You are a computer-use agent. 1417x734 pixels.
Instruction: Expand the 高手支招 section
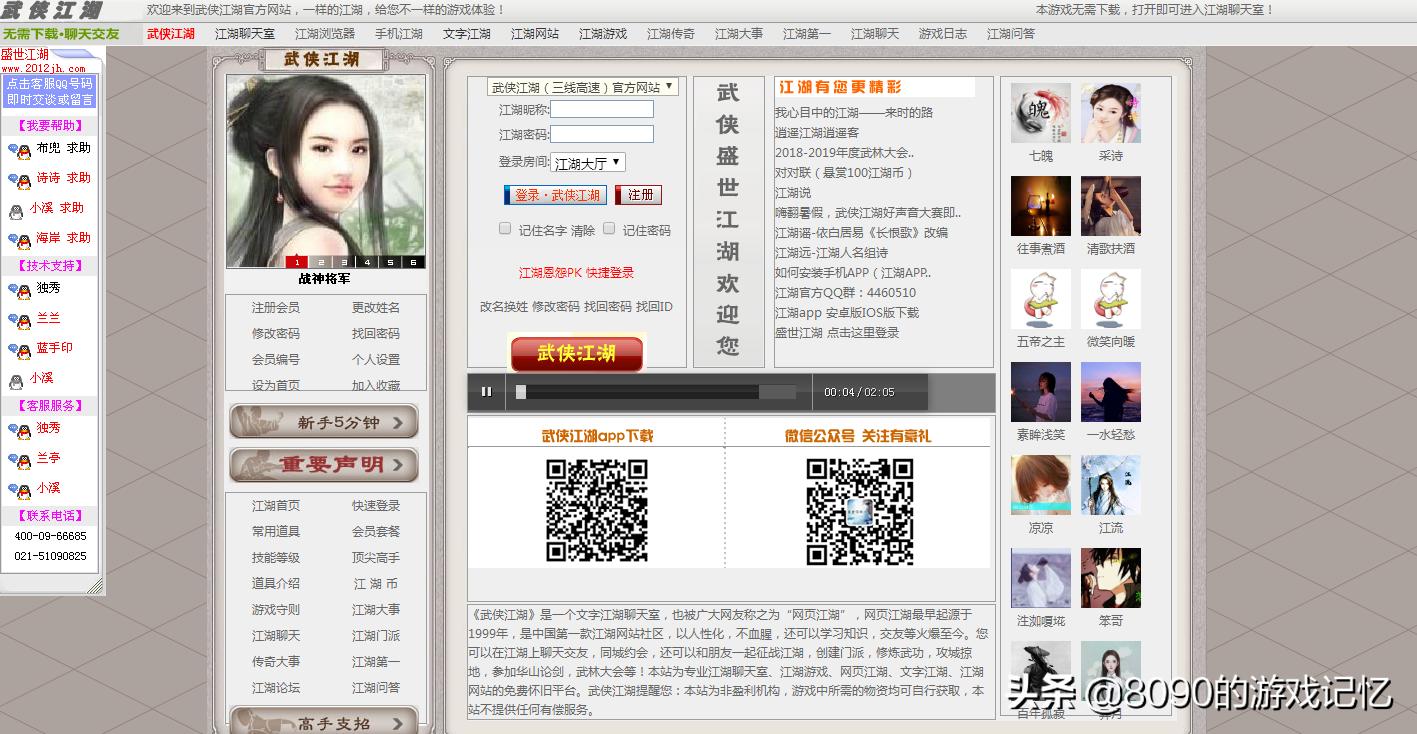click(x=322, y=722)
